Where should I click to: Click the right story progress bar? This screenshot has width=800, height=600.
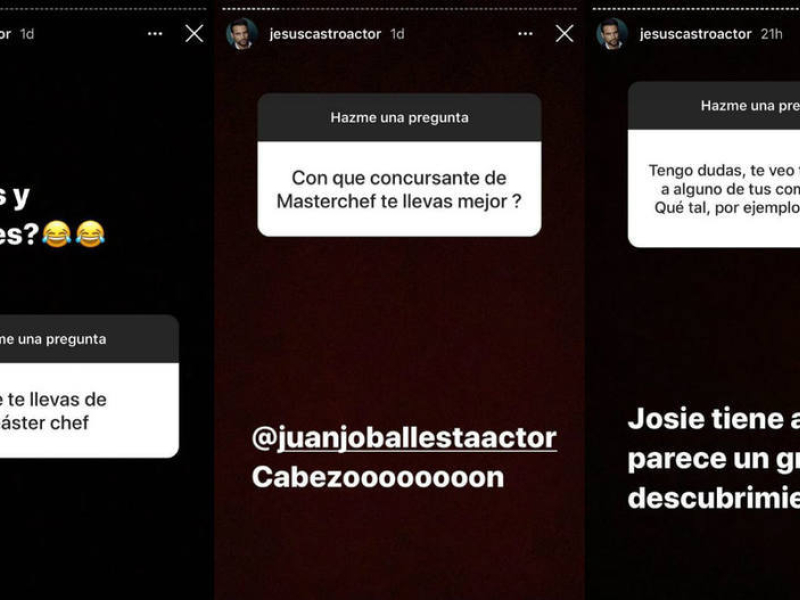coord(696,9)
